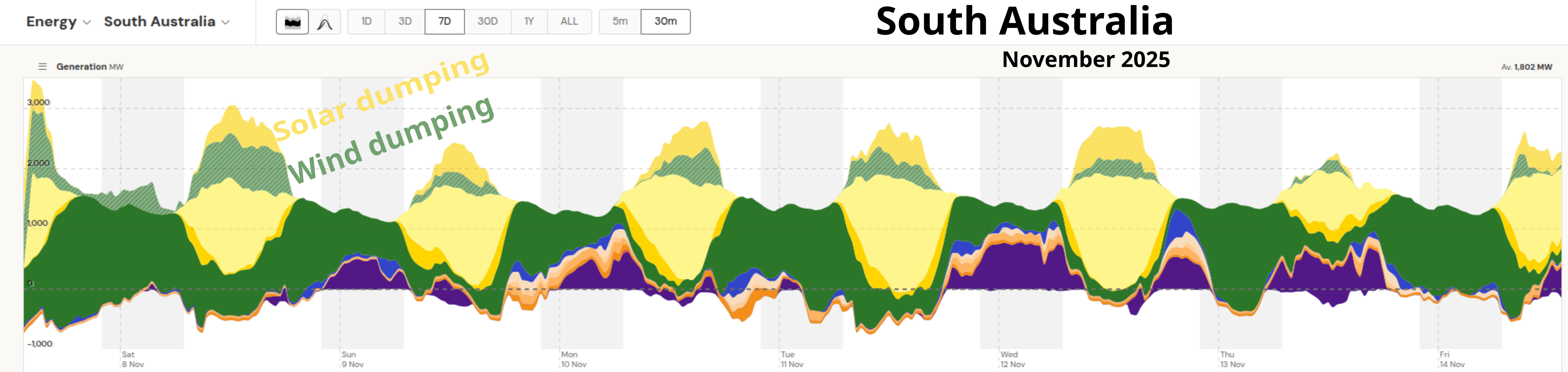Click the 3,000 MW y-axis gridline label
The image size is (1568, 372).
pos(38,102)
